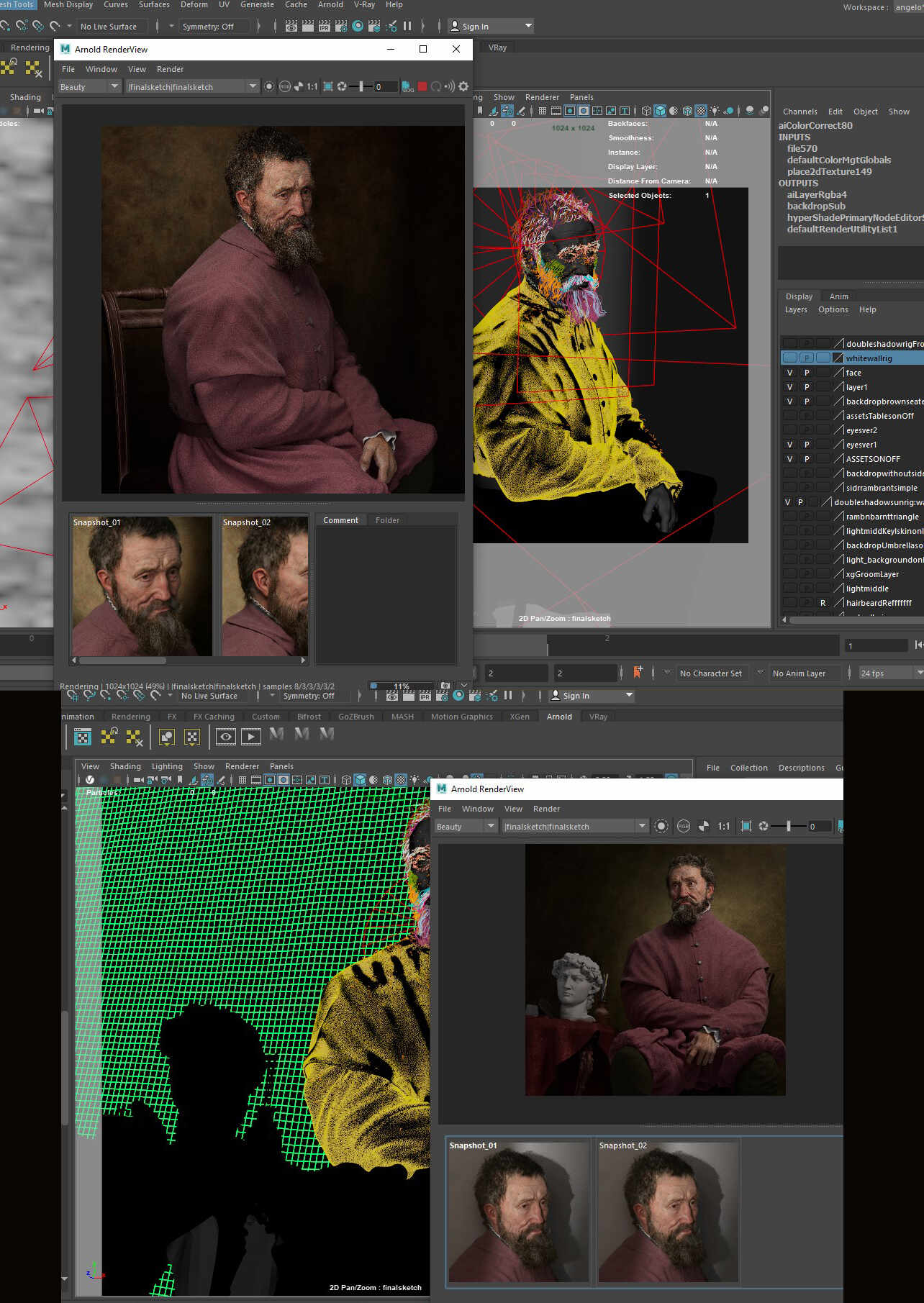Open Collection menu in lower XGen panel
The height and width of the screenshot is (1303, 924).
749,768
